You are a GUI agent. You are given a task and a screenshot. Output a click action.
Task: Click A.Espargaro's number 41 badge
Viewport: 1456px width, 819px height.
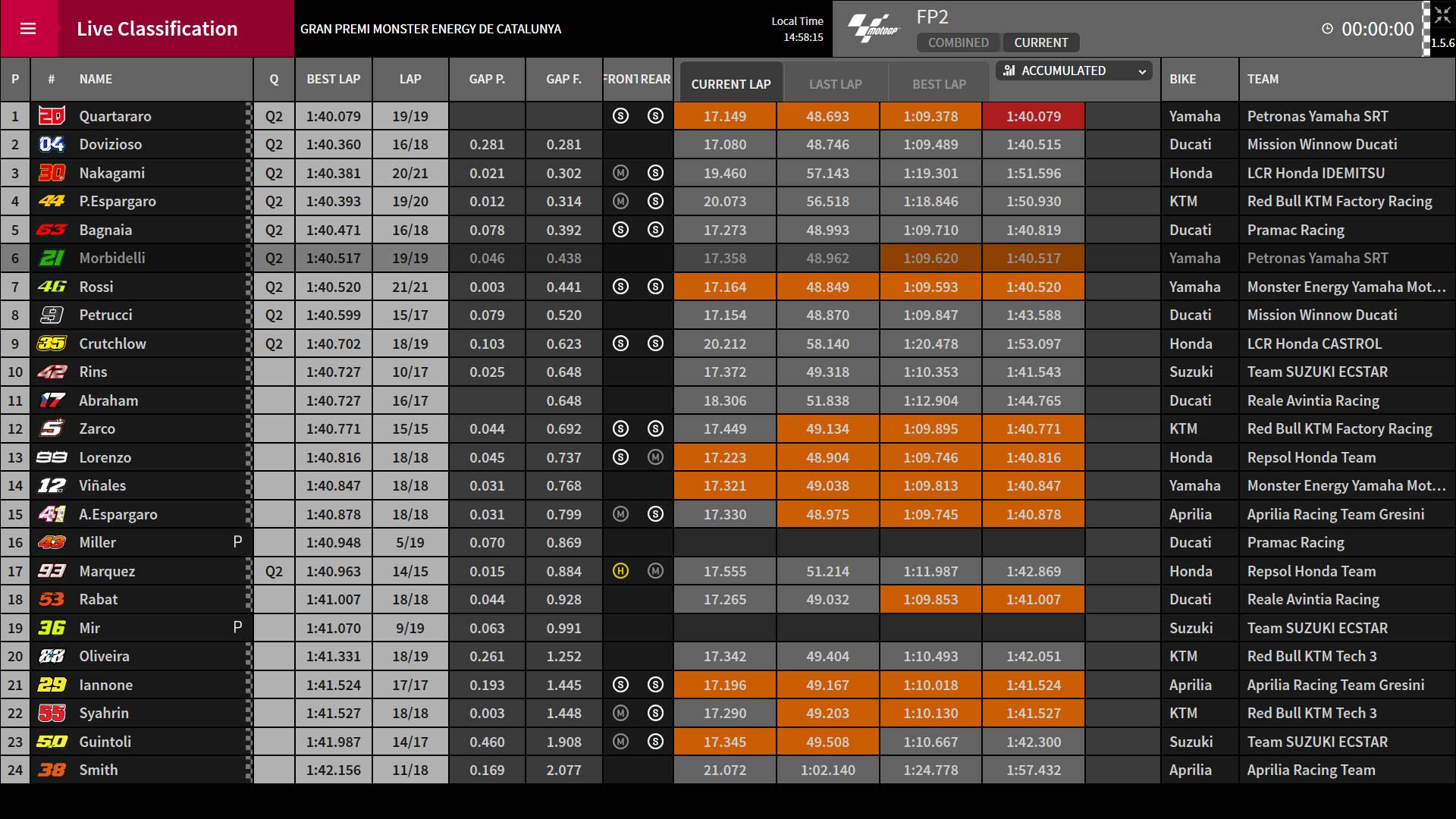[52, 514]
